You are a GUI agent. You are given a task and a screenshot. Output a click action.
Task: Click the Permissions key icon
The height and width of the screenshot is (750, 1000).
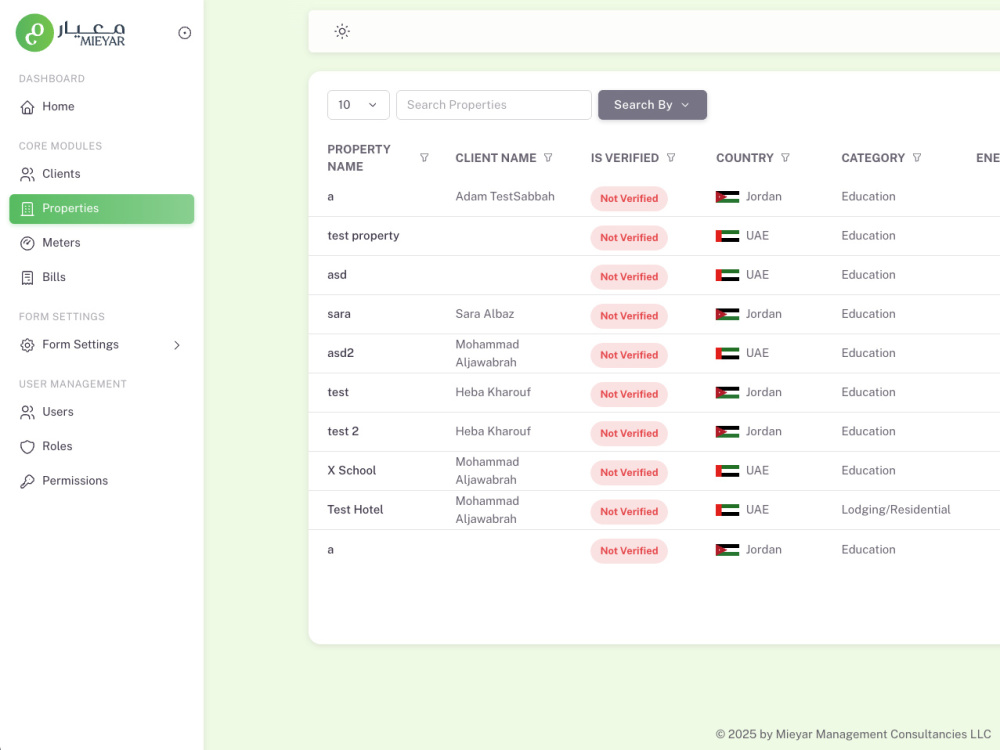tap(27, 482)
